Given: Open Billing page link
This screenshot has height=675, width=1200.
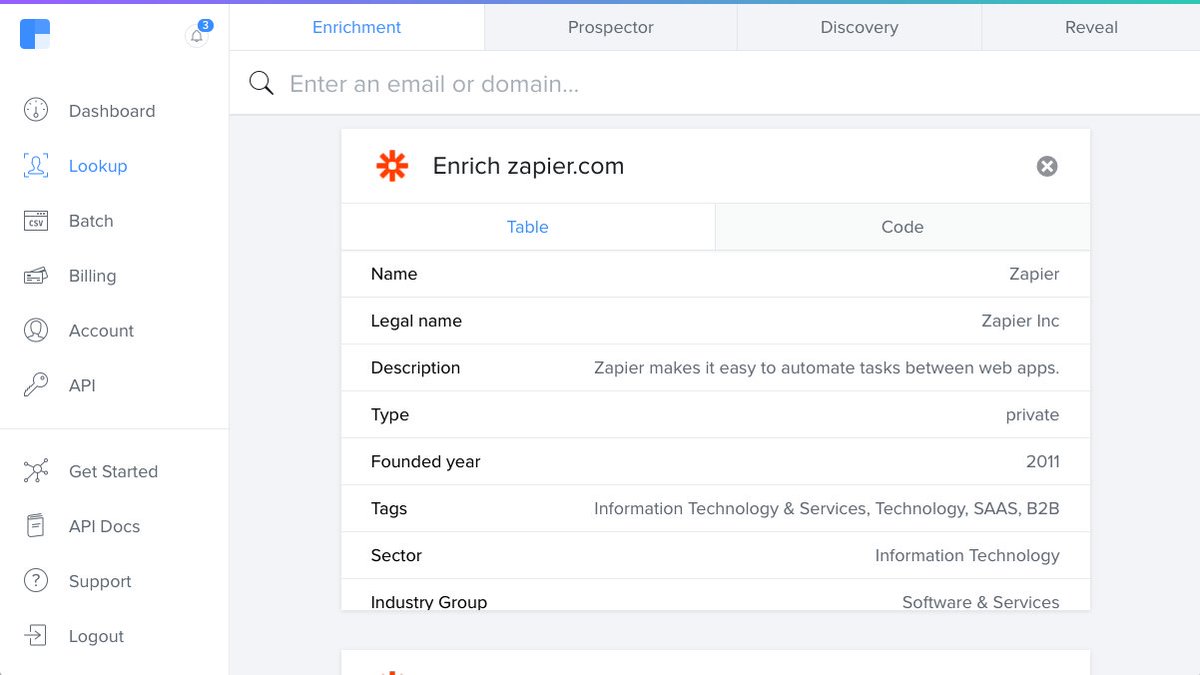Looking at the screenshot, I should click(92, 276).
